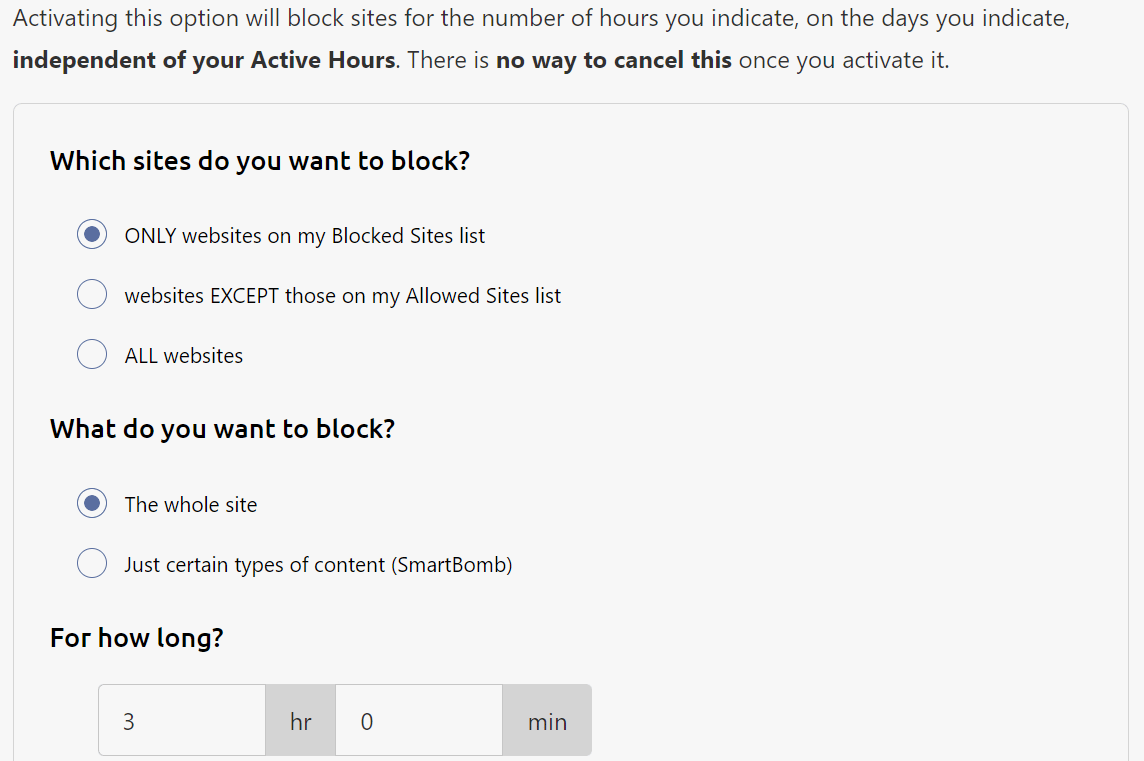Screen dimensions: 1144x761
Task: Click the 'hr' unit addon
Action: pos(301,720)
